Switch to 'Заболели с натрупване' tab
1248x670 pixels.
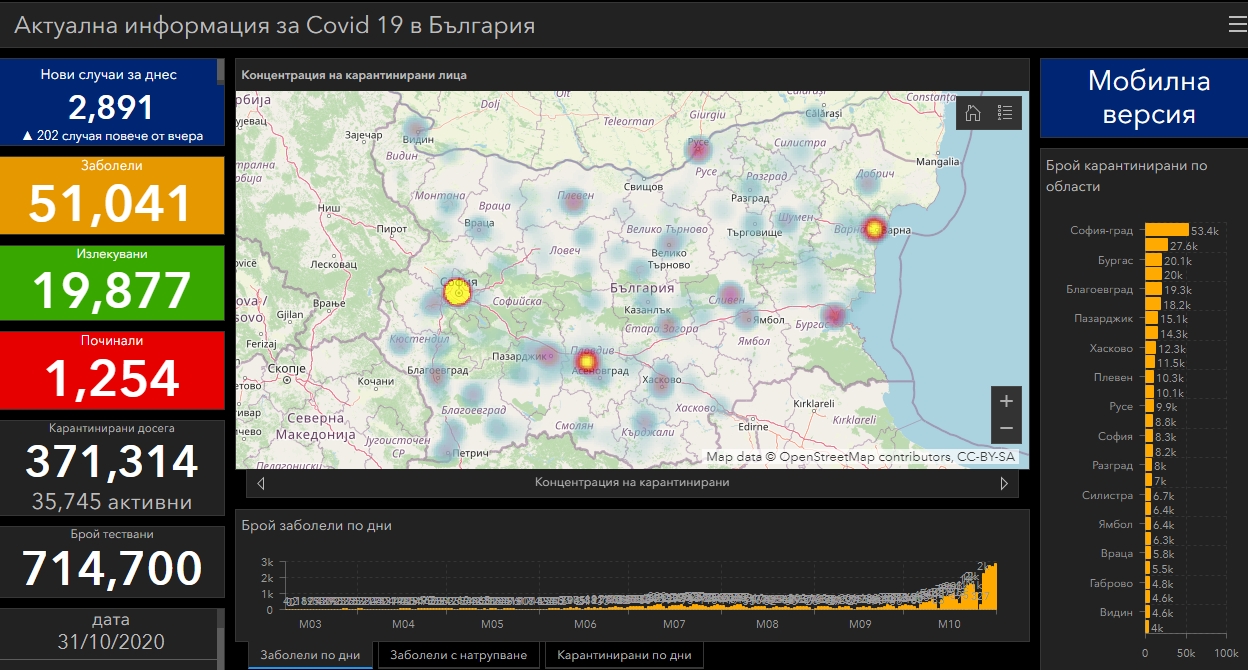pos(458,655)
